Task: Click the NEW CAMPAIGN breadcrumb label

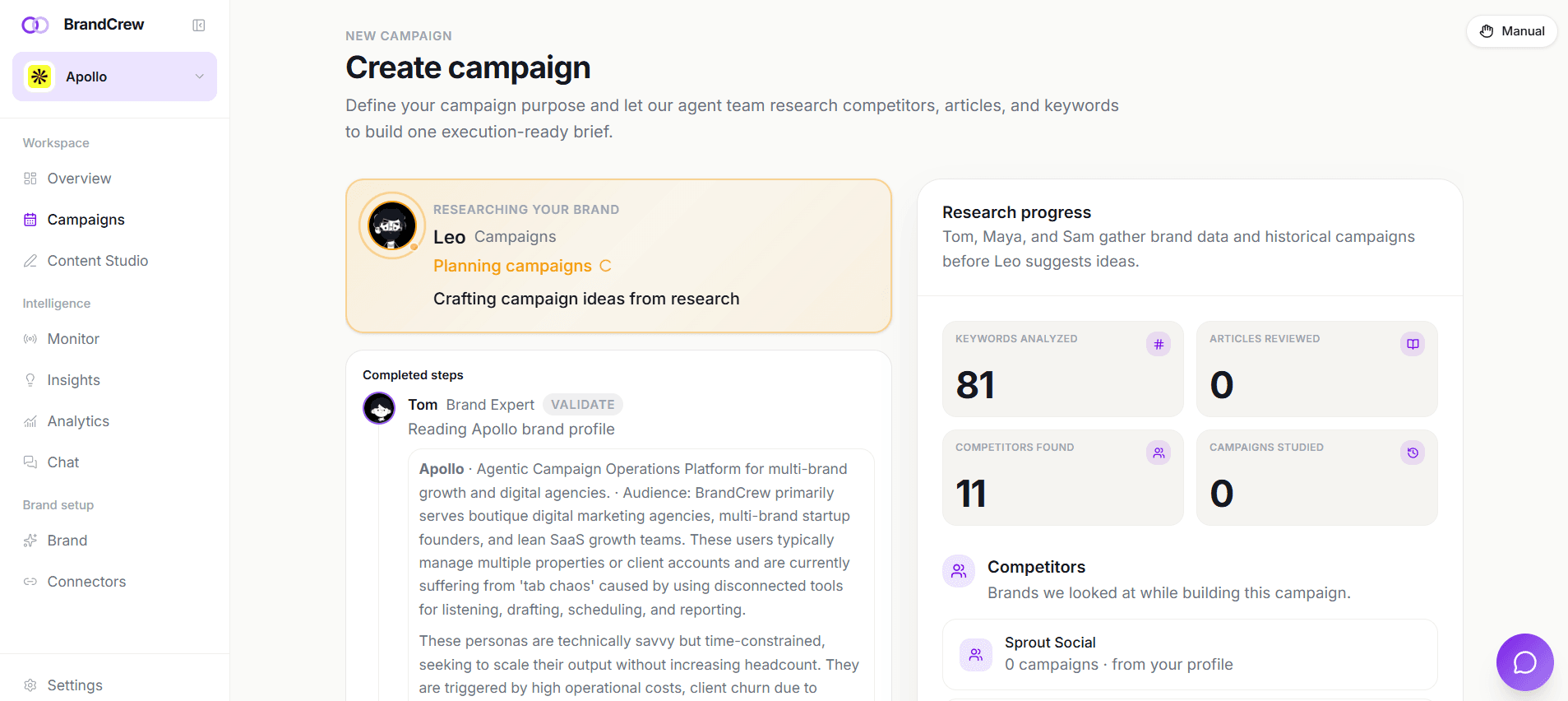Action: tap(399, 36)
